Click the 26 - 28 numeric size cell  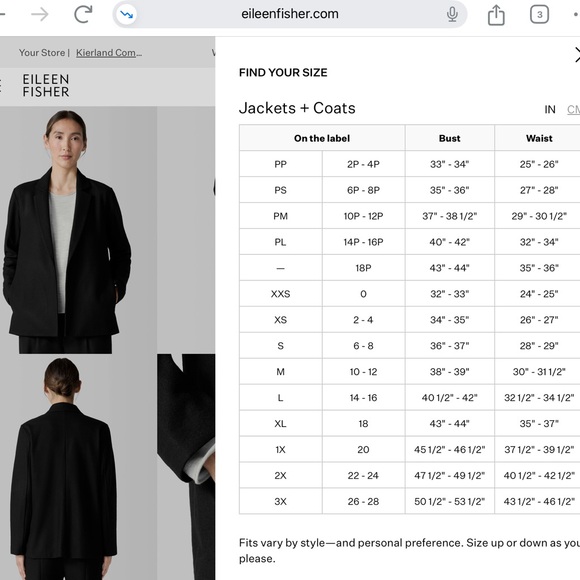(363, 502)
